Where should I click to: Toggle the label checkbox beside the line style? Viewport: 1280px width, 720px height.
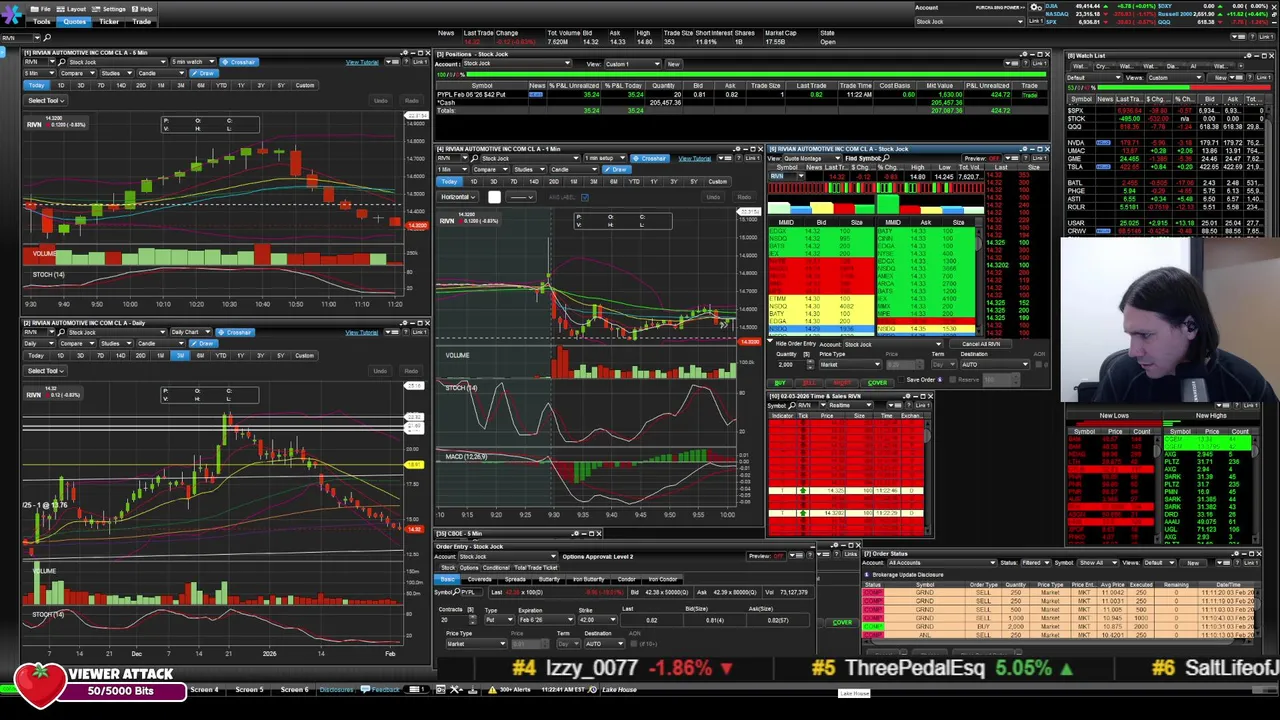point(585,197)
